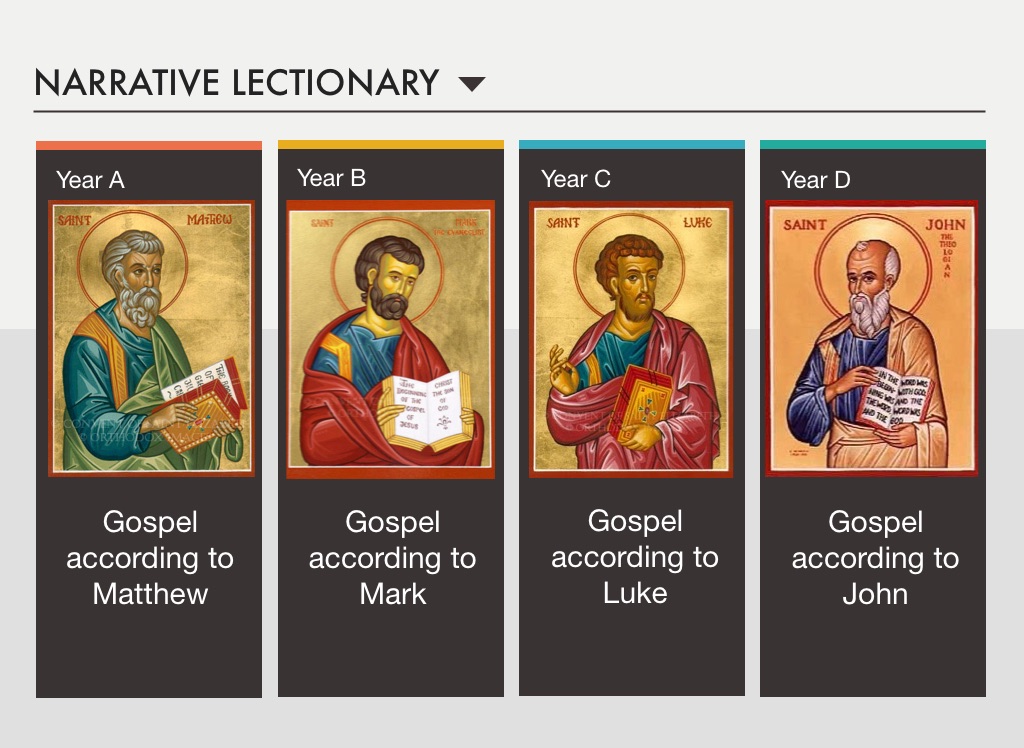This screenshot has height=748, width=1024.
Task: Click the teal color bar above Year D
Action: (872, 144)
